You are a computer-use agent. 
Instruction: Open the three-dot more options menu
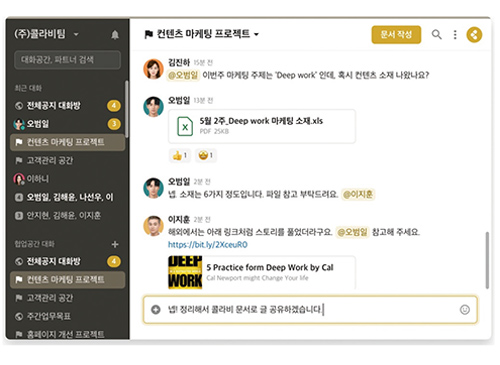[455, 35]
